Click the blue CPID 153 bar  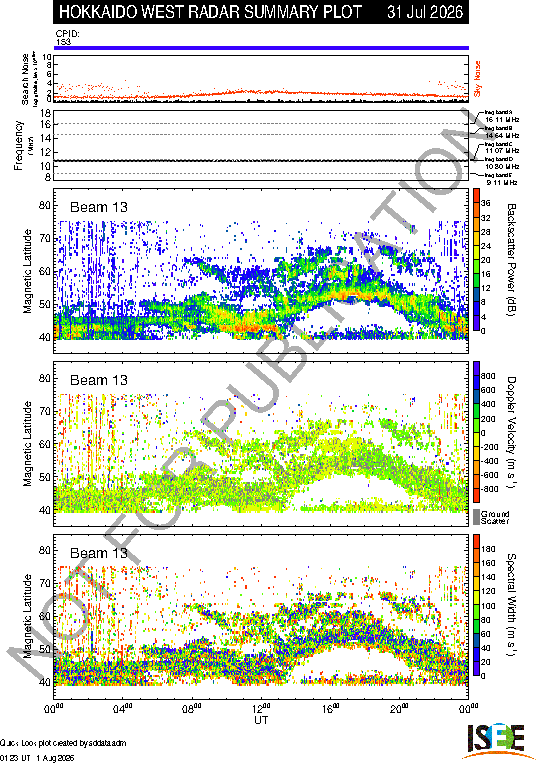click(261, 48)
